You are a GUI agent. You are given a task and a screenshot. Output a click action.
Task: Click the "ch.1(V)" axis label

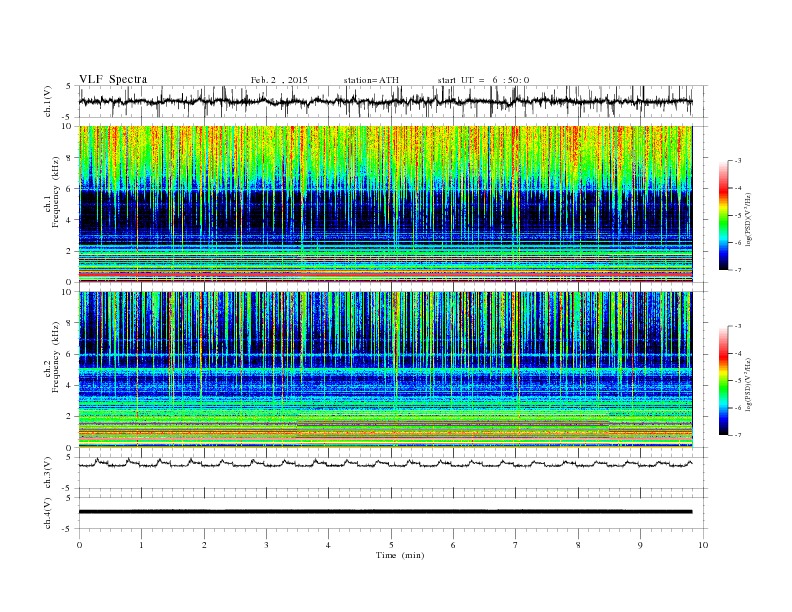click(48, 101)
